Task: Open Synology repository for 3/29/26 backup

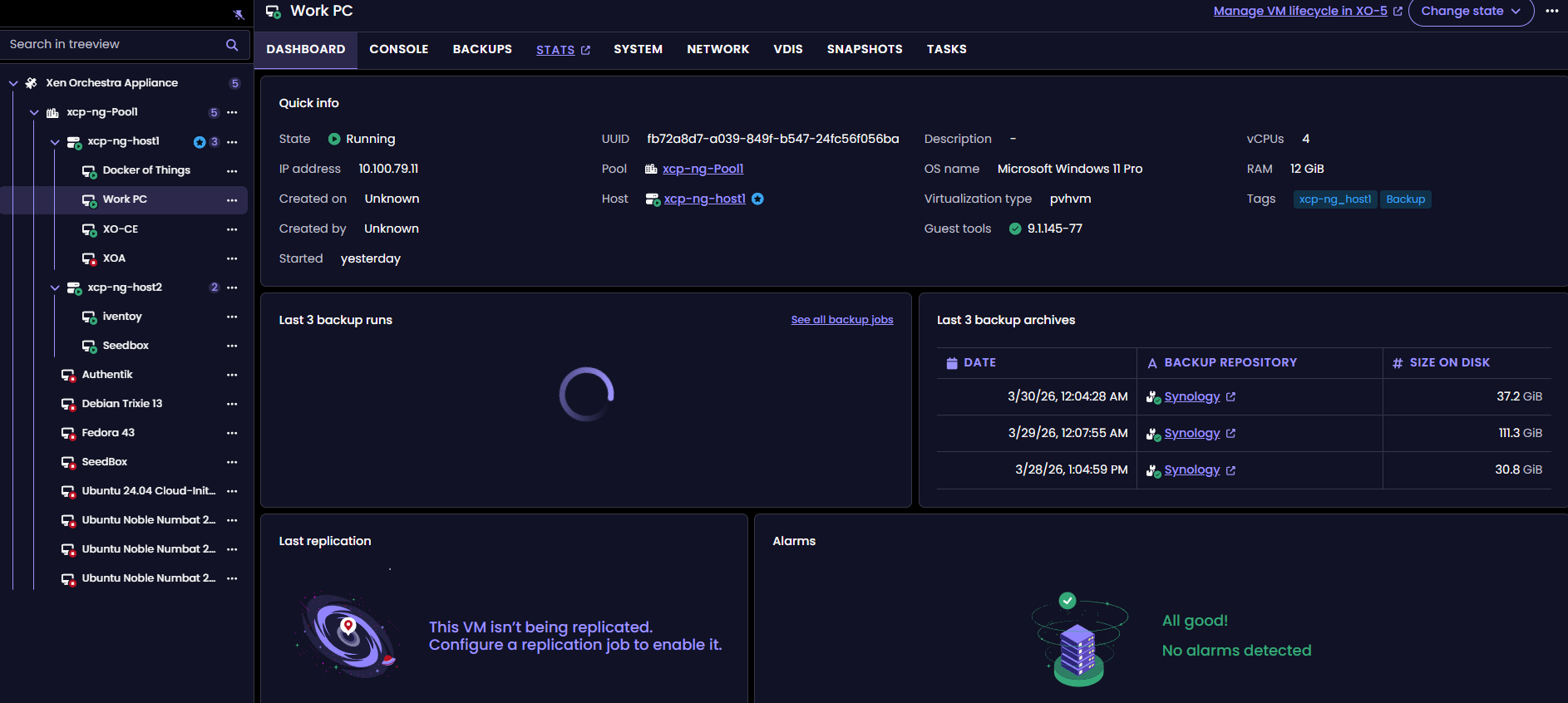Action: pyautogui.click(x=1192, y=433)
